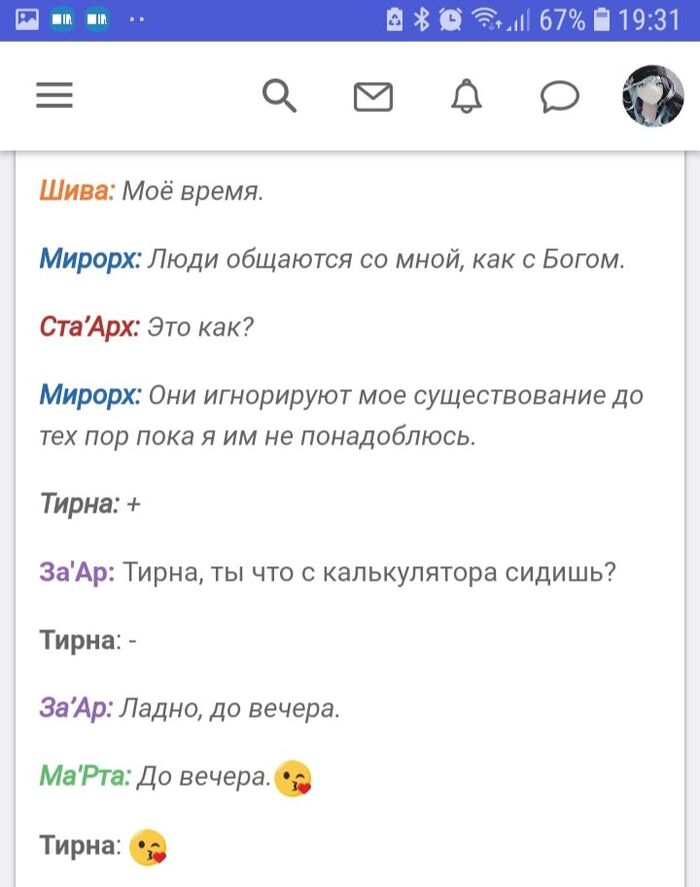Tap the alarm clock status icon
Viewport: 700px width, 887px height.
[x=451, y=20]
